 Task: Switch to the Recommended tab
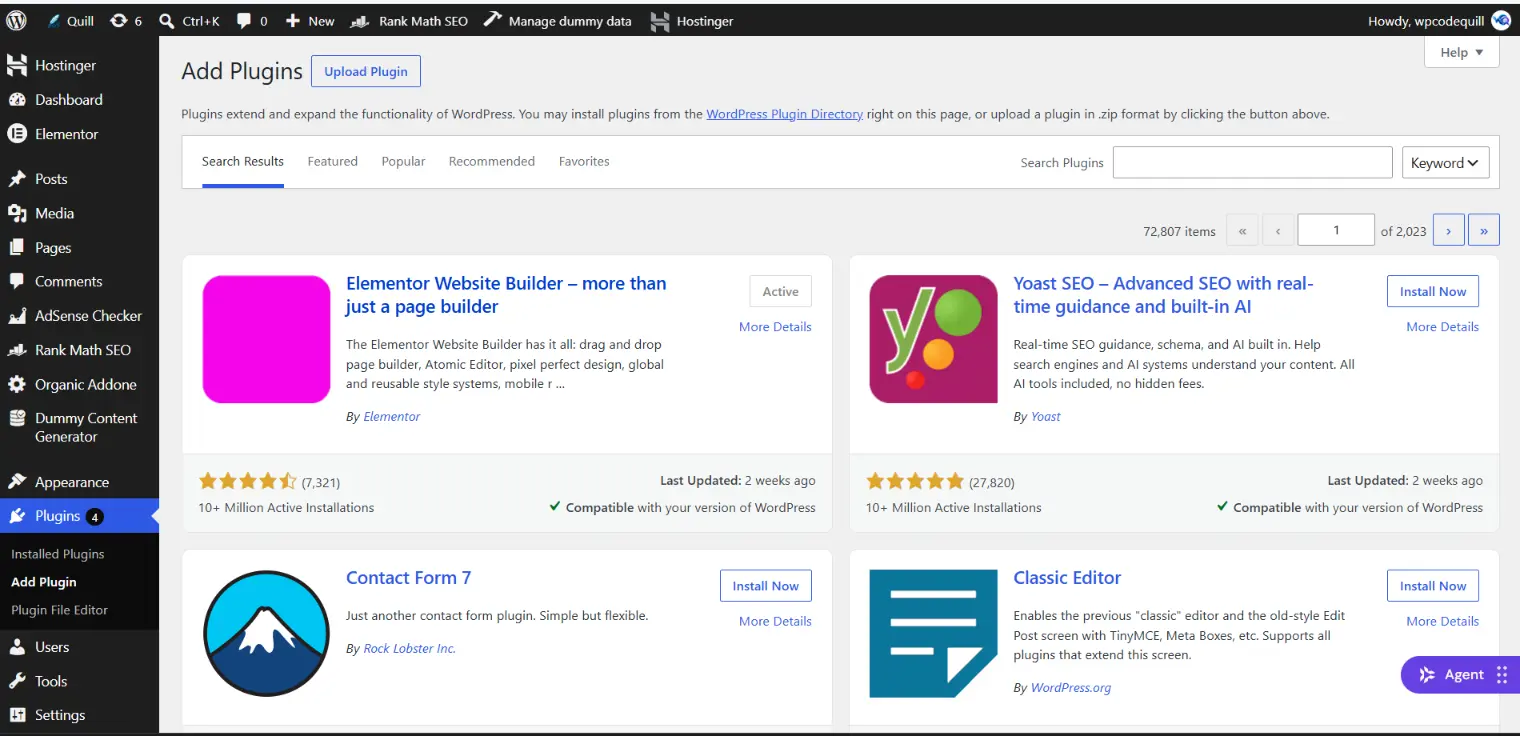(x=492, y=161)
